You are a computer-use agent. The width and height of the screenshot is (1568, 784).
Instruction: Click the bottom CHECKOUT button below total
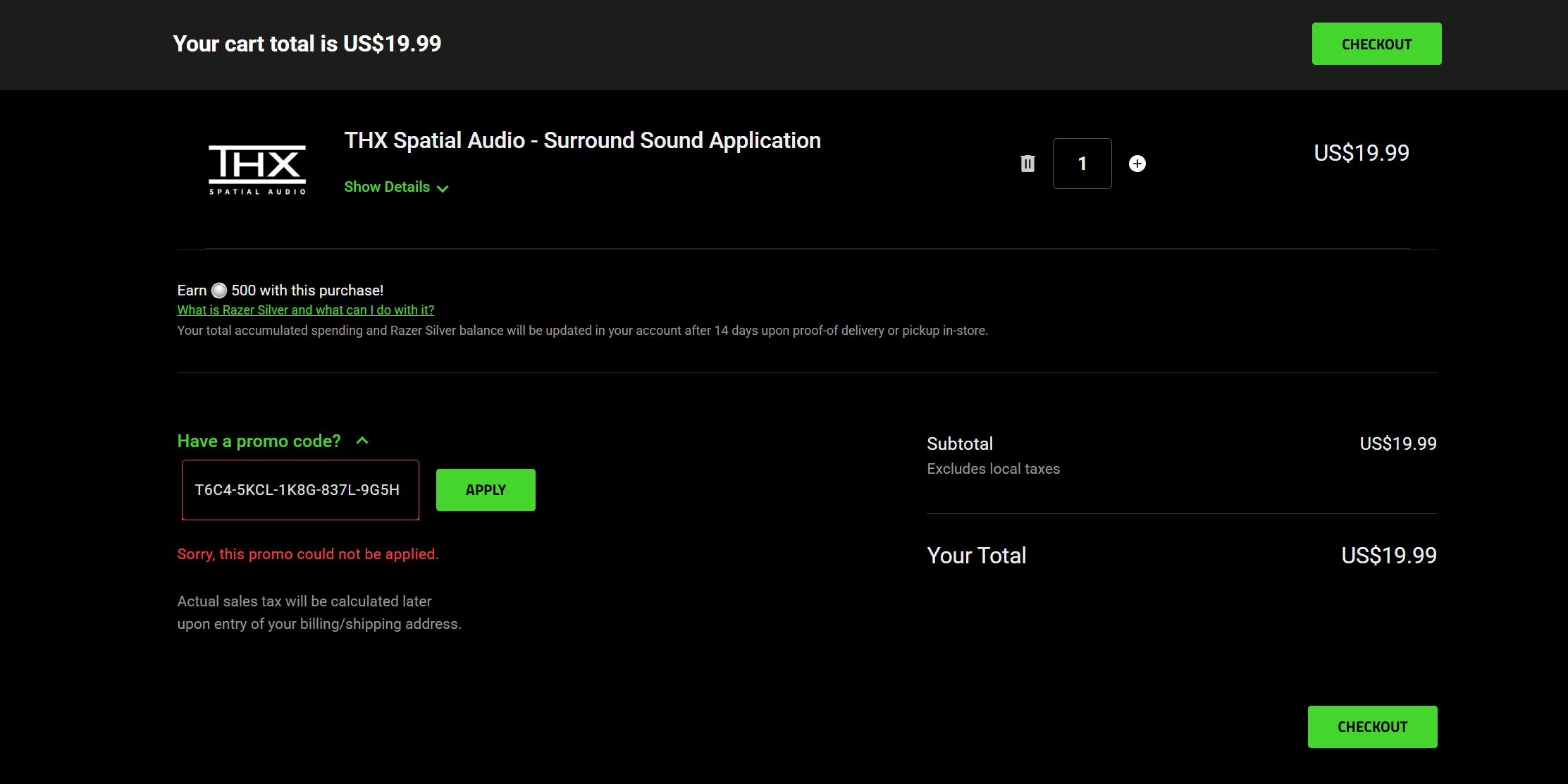tap(1371, 726)
